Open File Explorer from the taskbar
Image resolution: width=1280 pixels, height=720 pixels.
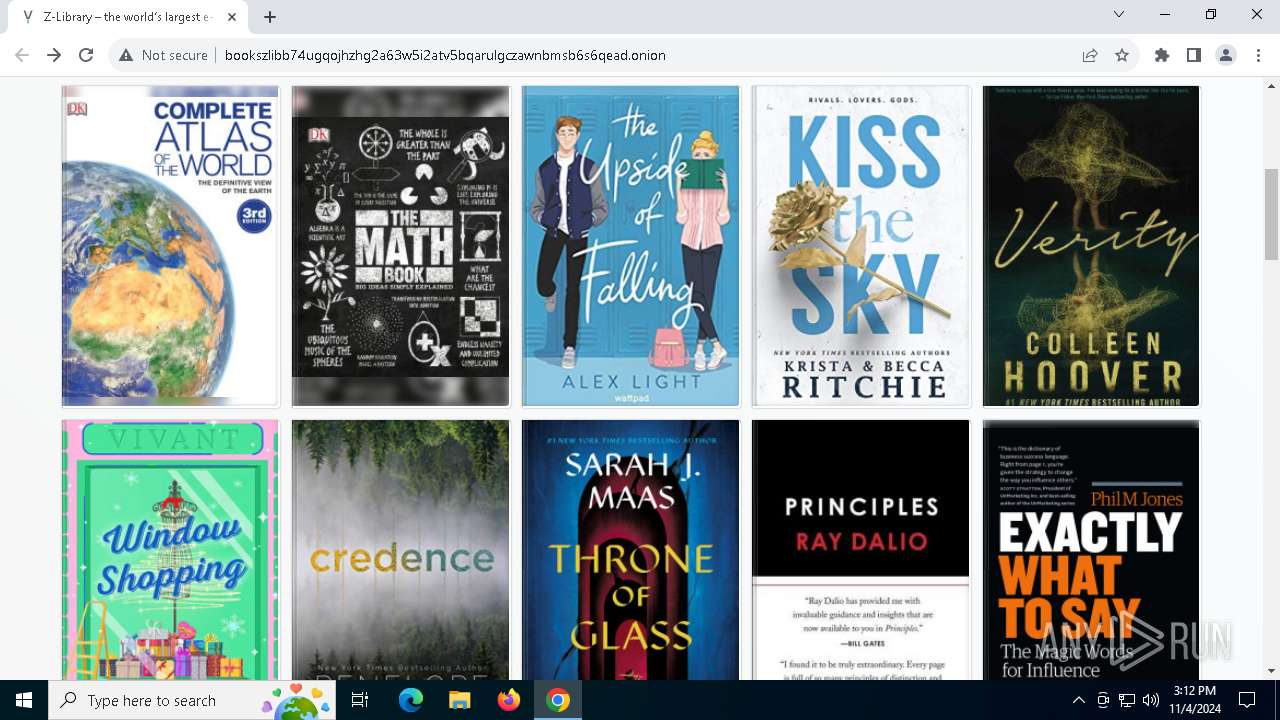tap(459, 700)
